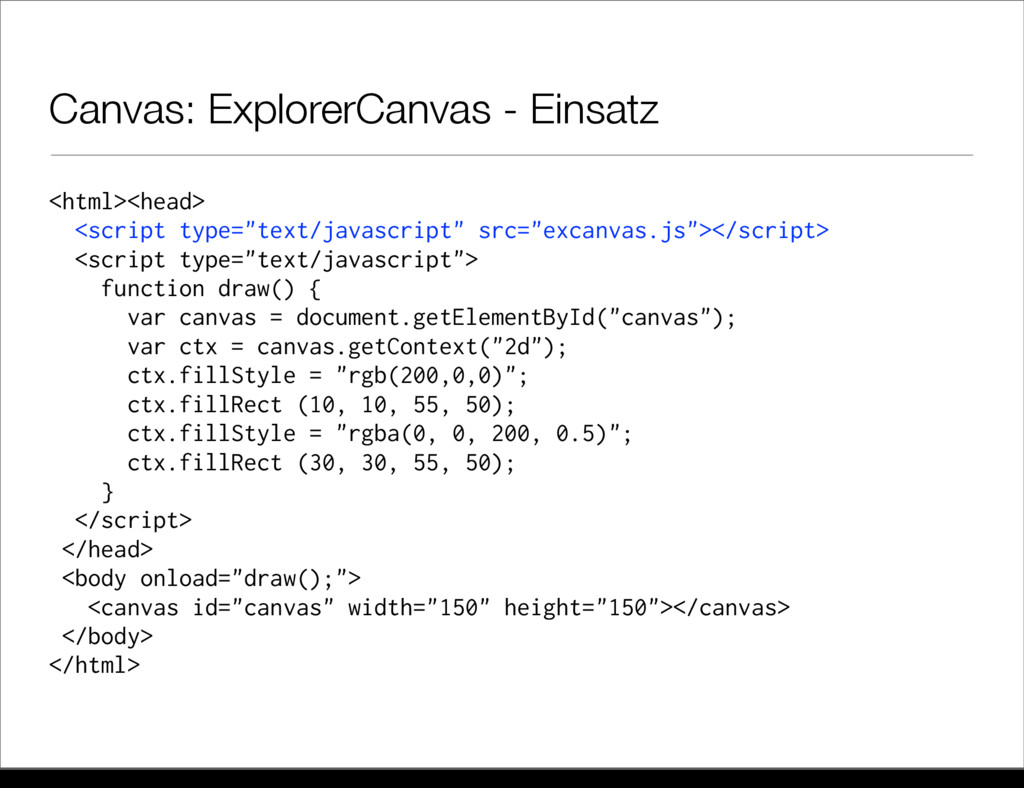Click the 'function draw() {' line

point(211,289)
